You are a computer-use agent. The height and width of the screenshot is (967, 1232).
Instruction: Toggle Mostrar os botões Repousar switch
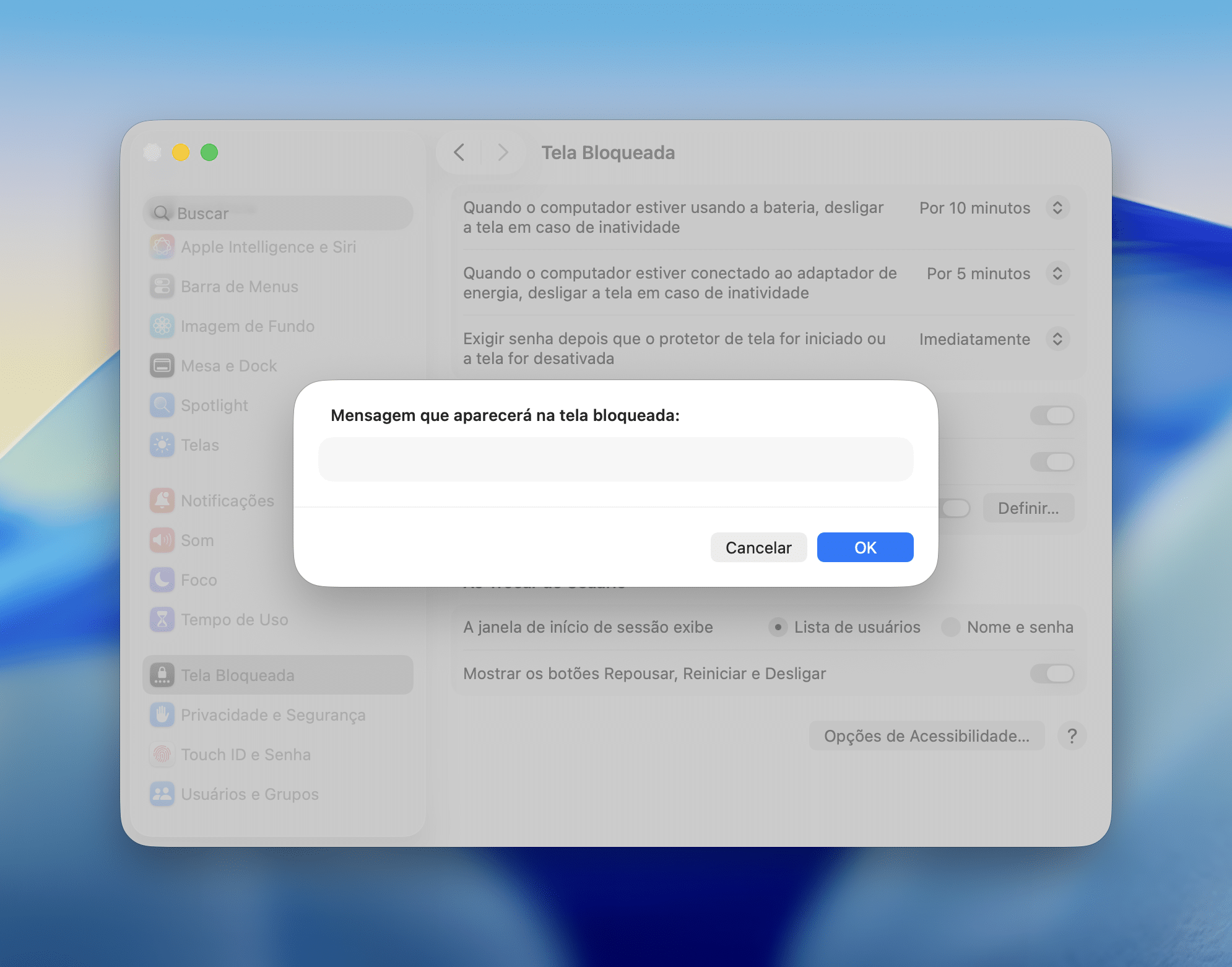(1052, 674)
